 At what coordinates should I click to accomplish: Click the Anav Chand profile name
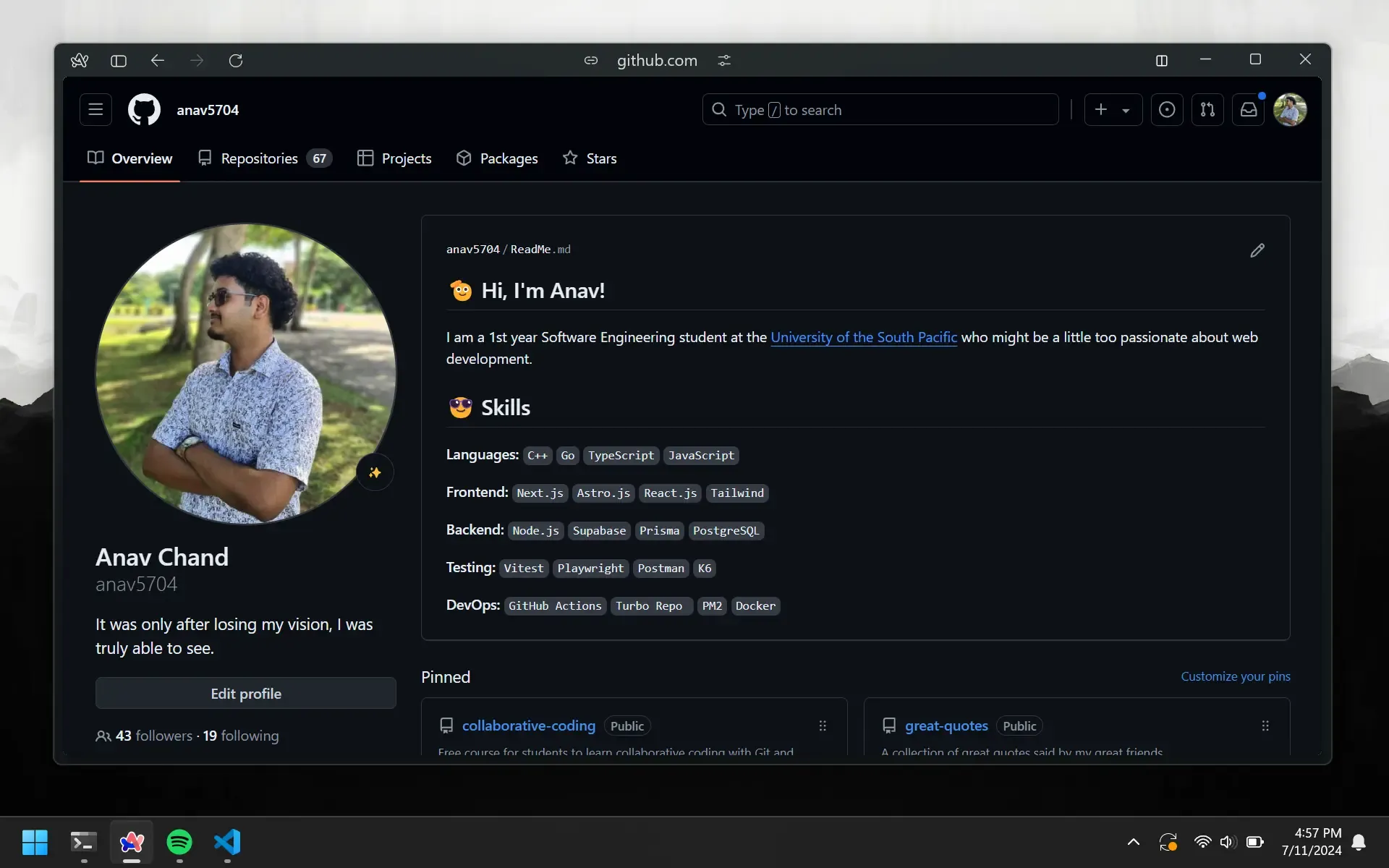click(162, 557)
